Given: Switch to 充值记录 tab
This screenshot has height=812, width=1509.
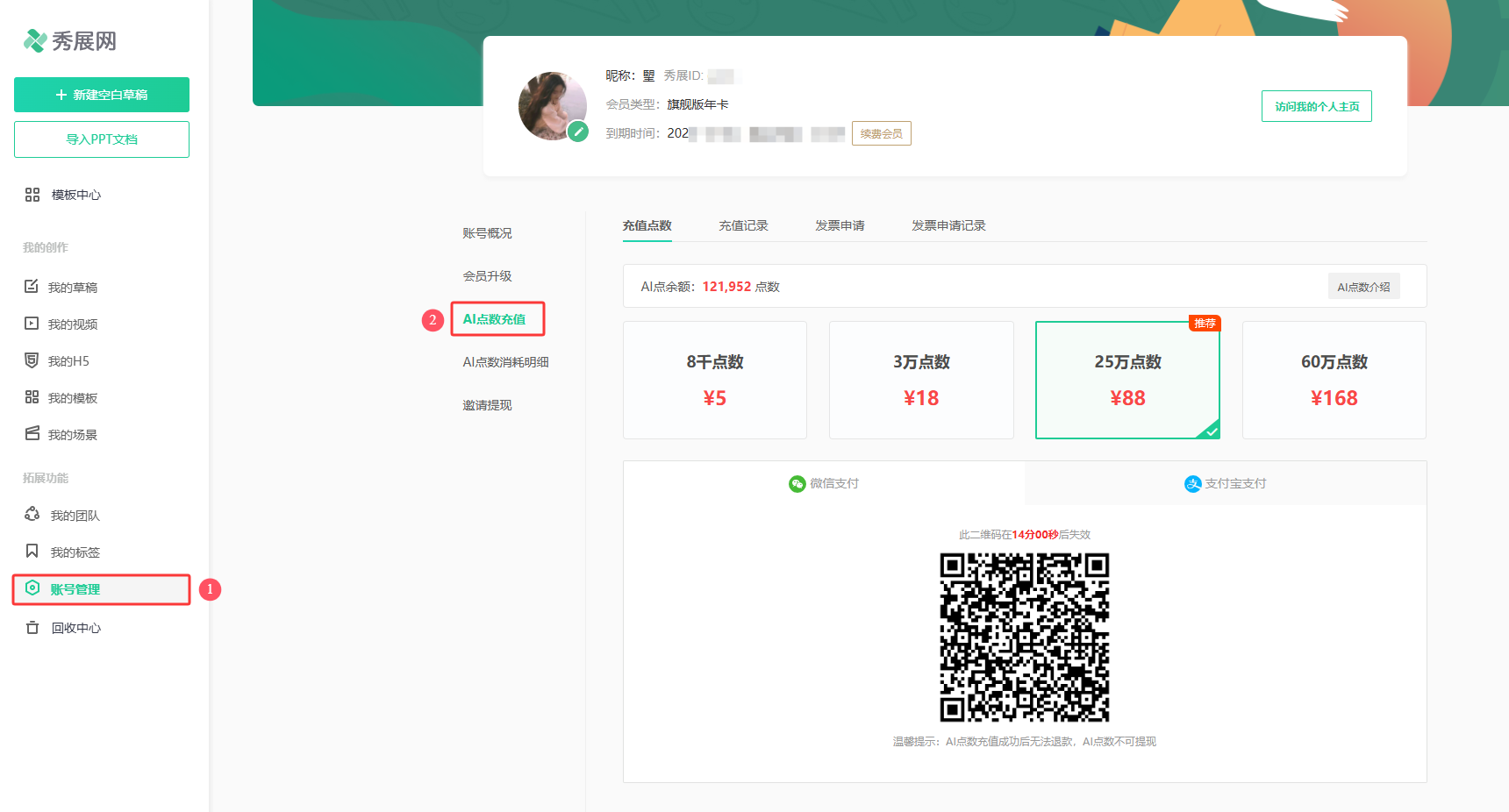Looking at the screenshot, I should 744,225.
